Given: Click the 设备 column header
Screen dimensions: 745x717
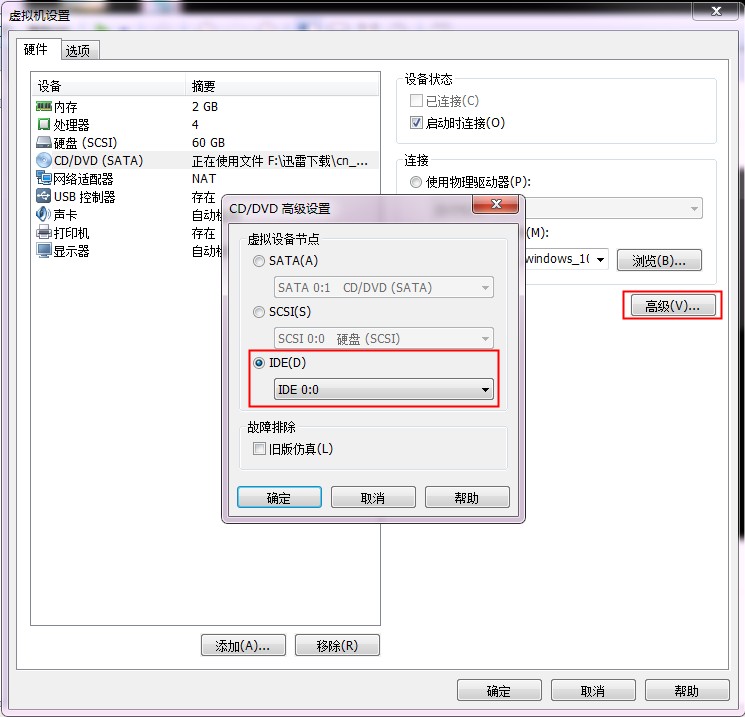Looking at the screenshot, I should [108, 86].
